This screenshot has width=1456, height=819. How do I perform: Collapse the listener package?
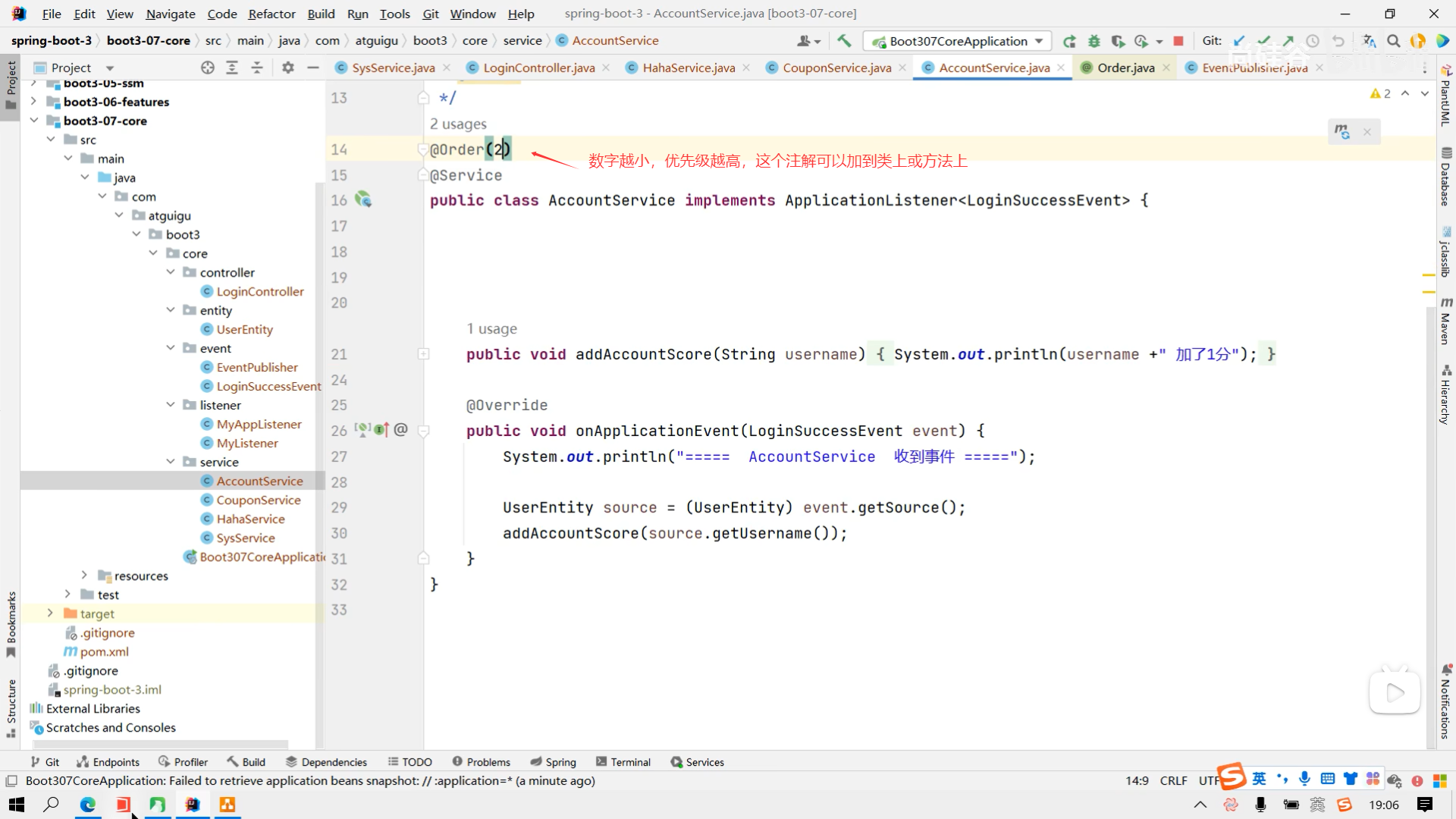pyautogui.click(x=171, y=405)
